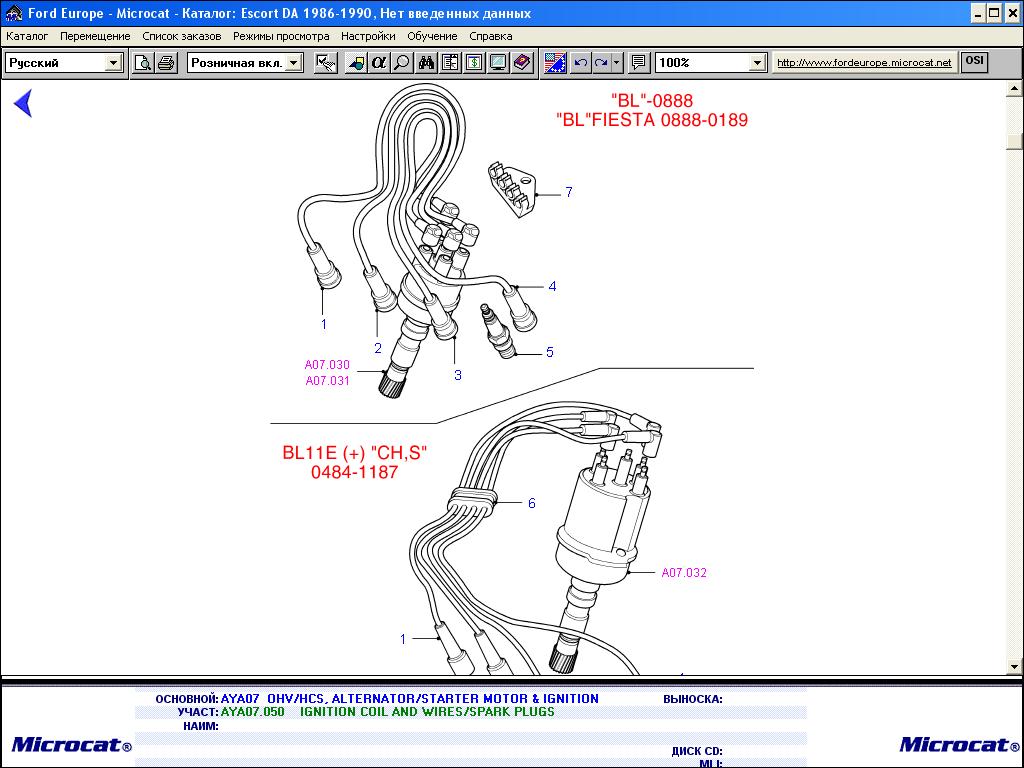
Task: Click the magnifying glass search icon
Action: 402,63
